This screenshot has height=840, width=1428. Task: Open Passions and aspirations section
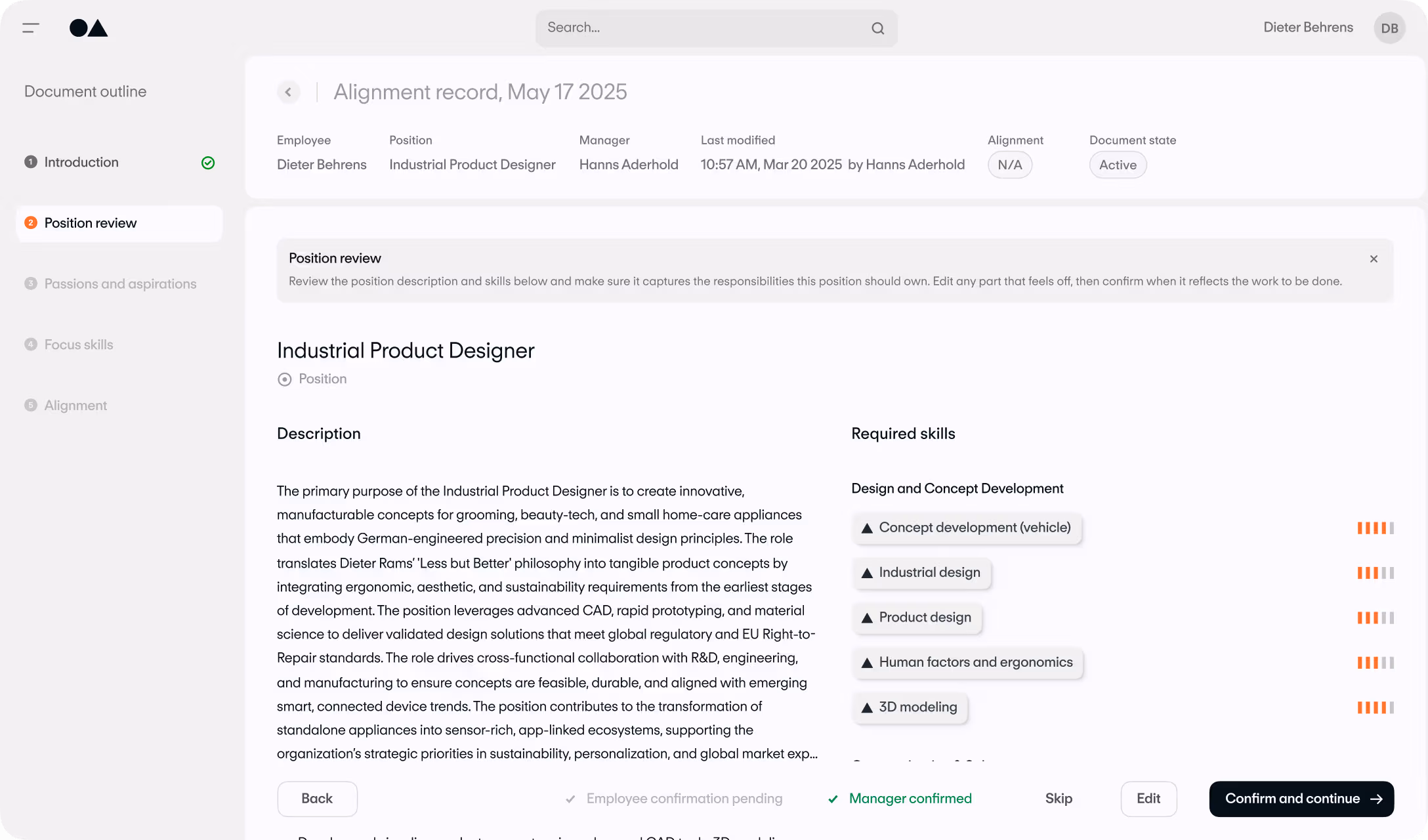coord(119,283)
